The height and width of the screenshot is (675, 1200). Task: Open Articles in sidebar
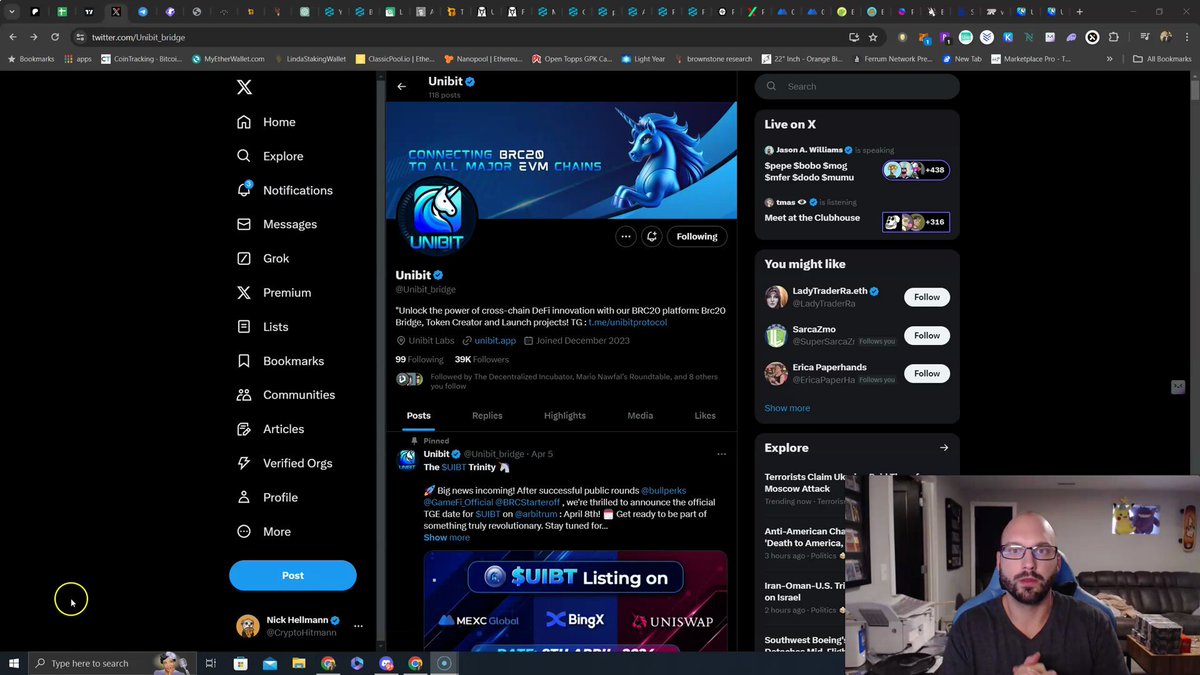[270, 429]
